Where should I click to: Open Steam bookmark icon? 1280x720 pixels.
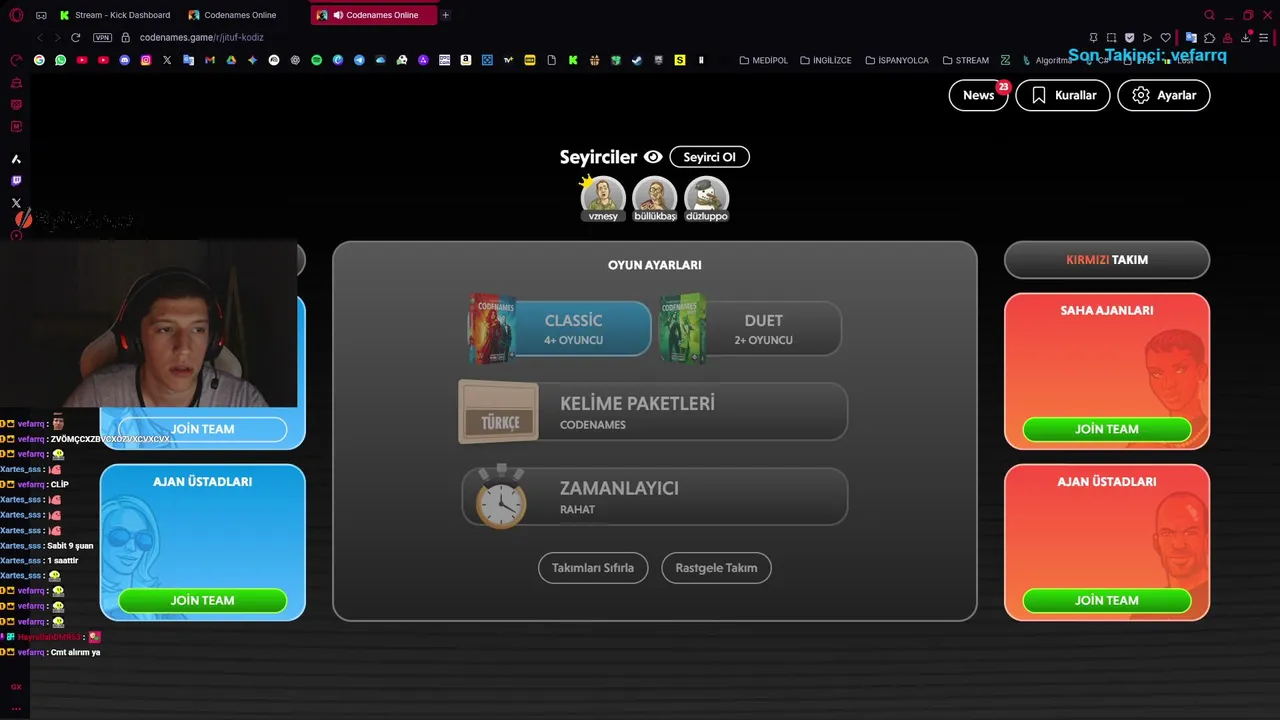click(x=637, y=60)
